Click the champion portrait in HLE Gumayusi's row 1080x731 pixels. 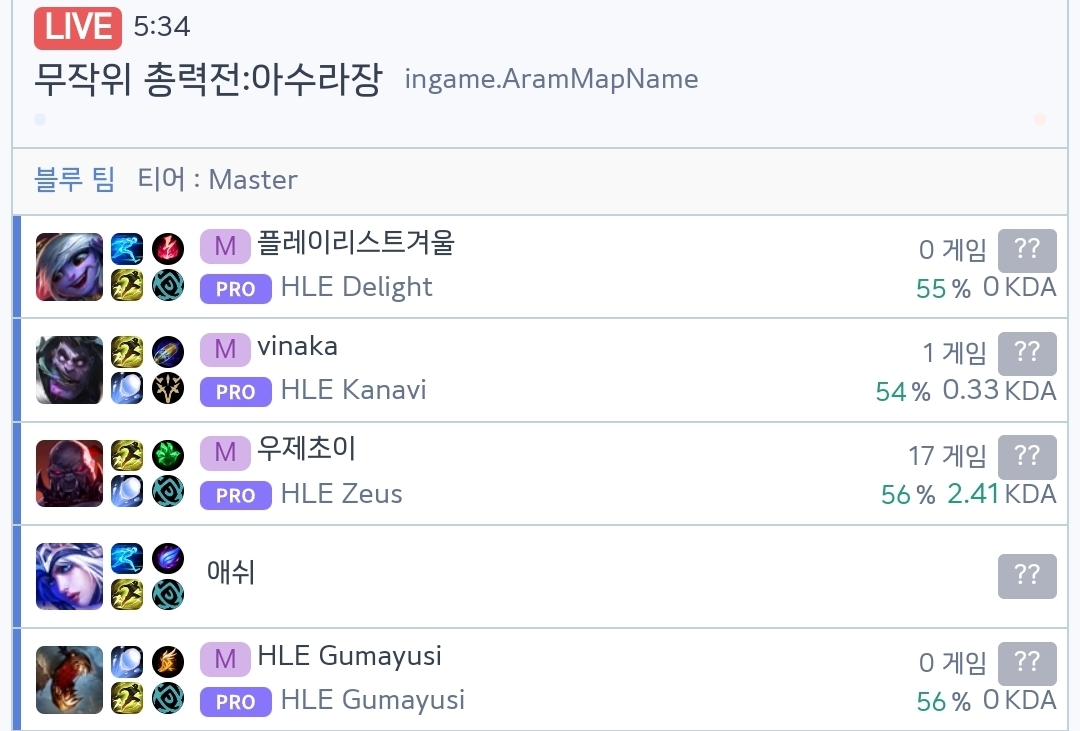[x=69, y=680]
